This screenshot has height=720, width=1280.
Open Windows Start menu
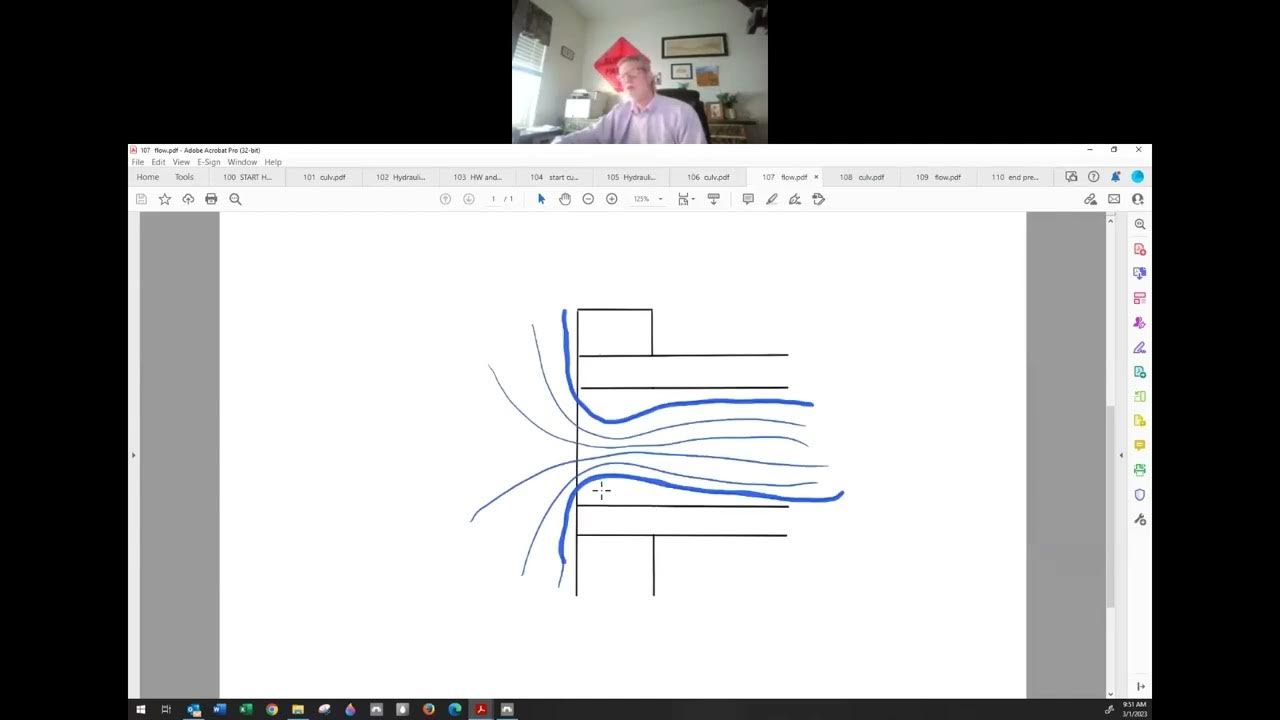[x=141, y=710]
